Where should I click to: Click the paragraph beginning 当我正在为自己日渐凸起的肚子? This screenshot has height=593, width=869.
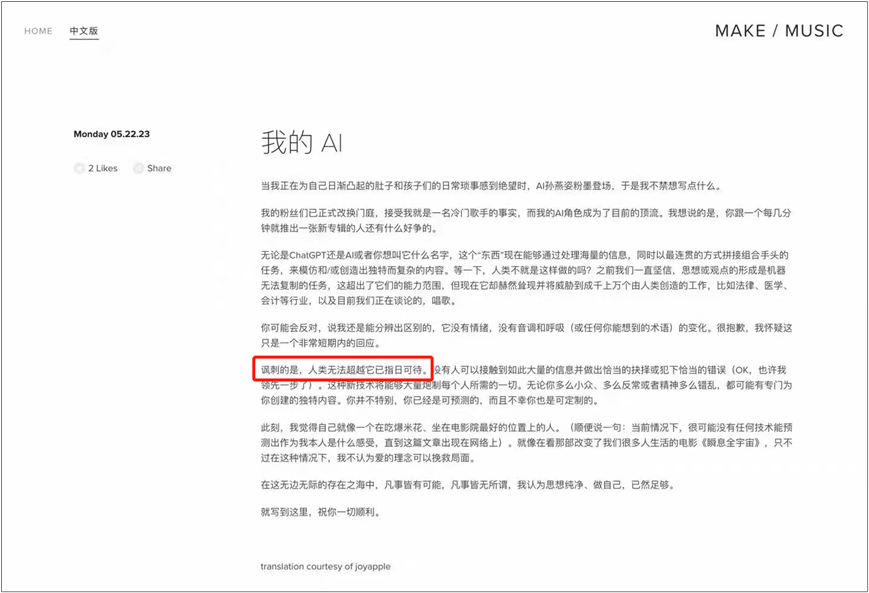[x=492, y=186]
